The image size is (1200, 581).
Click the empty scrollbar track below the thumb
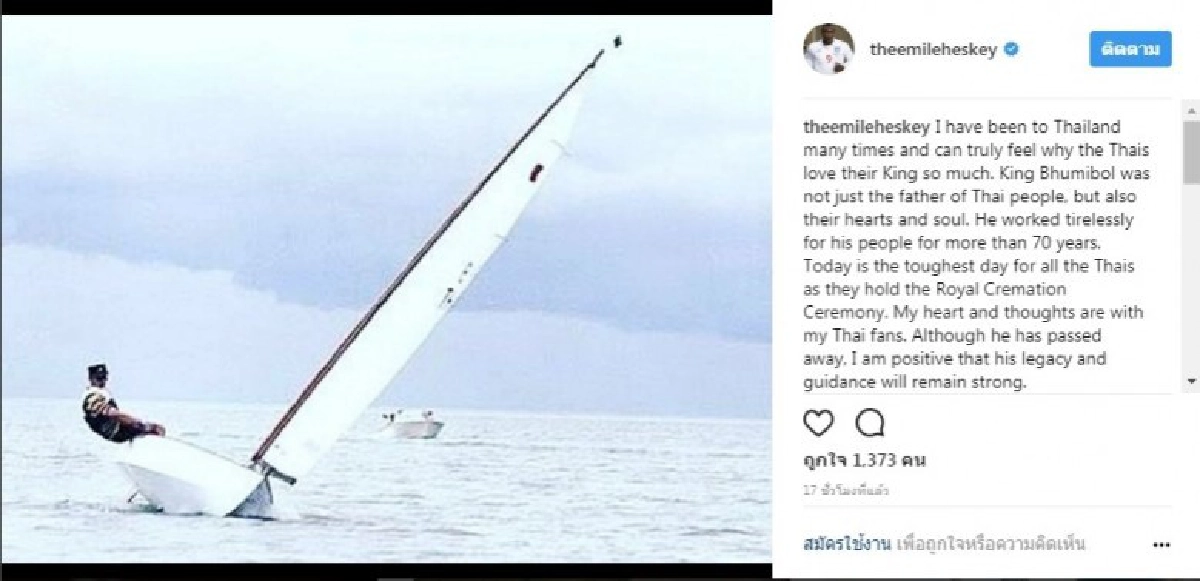(1191, 279)
